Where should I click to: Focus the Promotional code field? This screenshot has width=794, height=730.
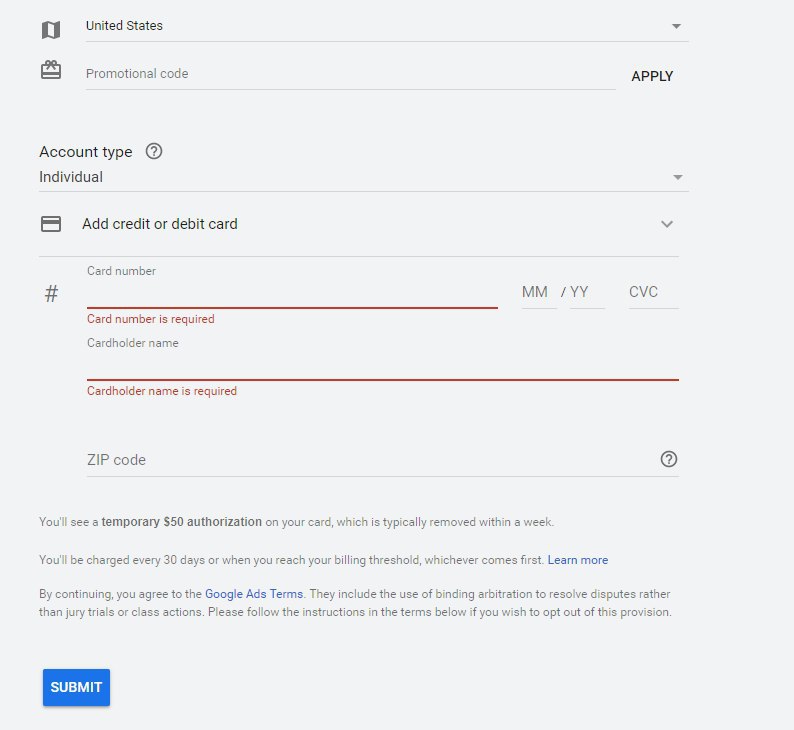350,74
